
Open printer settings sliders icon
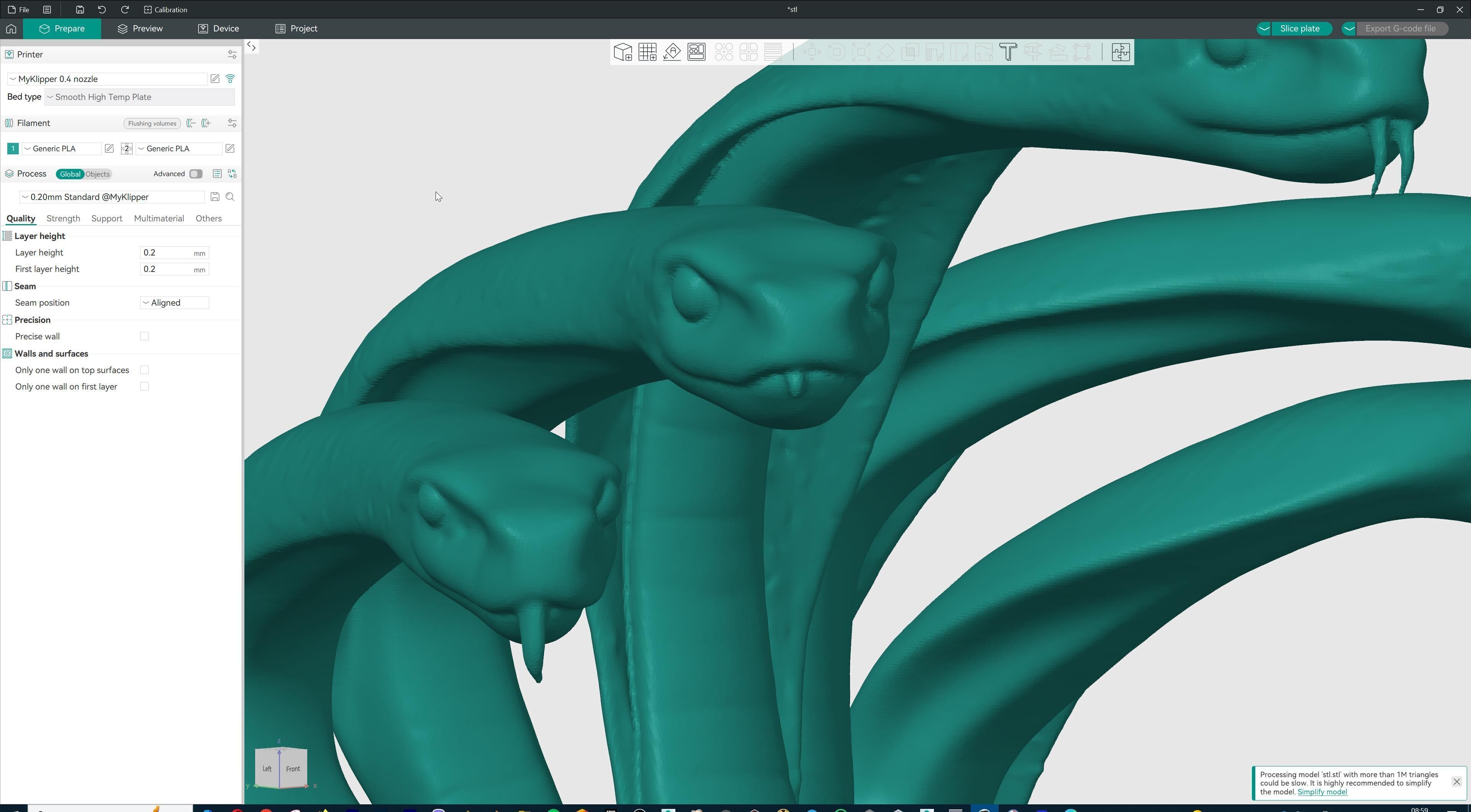232,54
